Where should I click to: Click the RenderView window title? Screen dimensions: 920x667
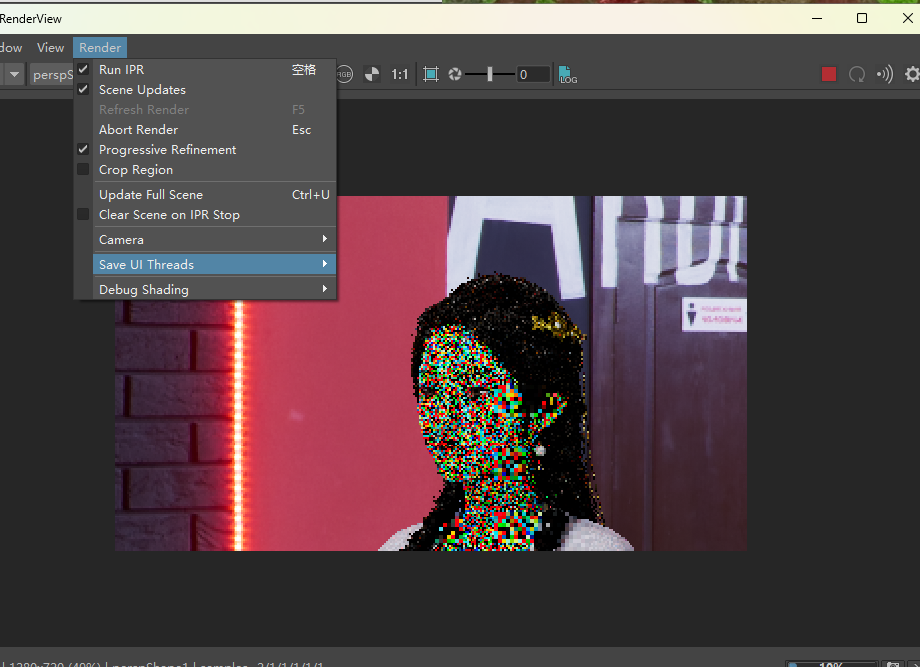(31, 19)
